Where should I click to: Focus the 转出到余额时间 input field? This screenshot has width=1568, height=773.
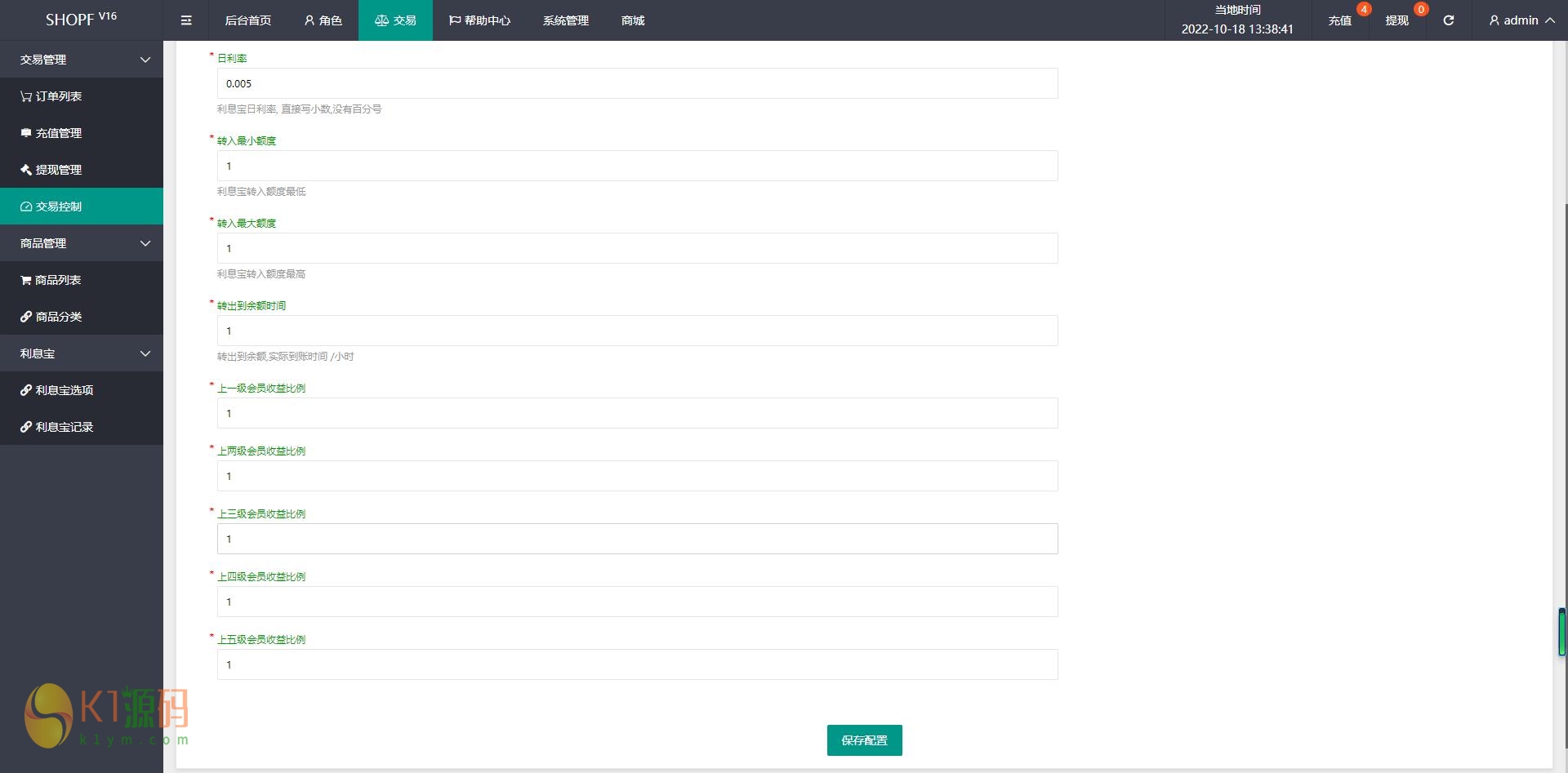[637, 331]
